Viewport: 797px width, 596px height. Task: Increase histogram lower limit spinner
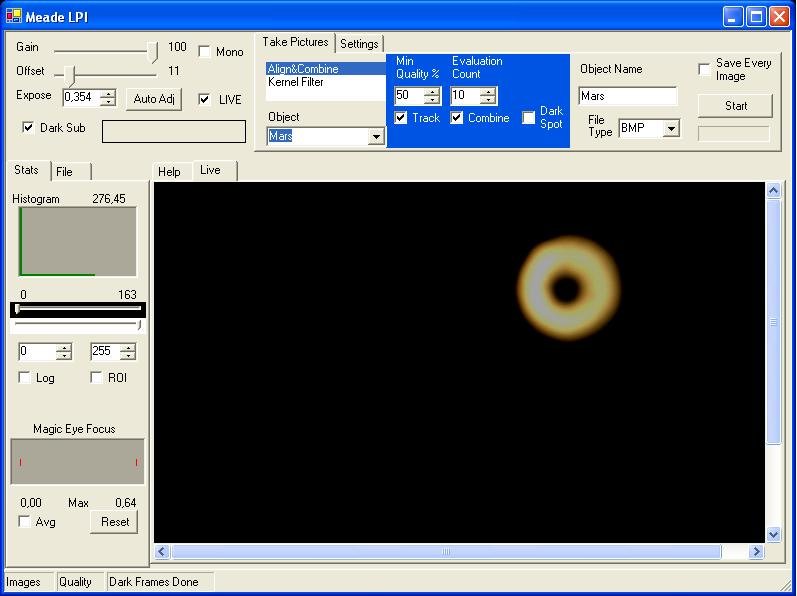click(64, 348)
